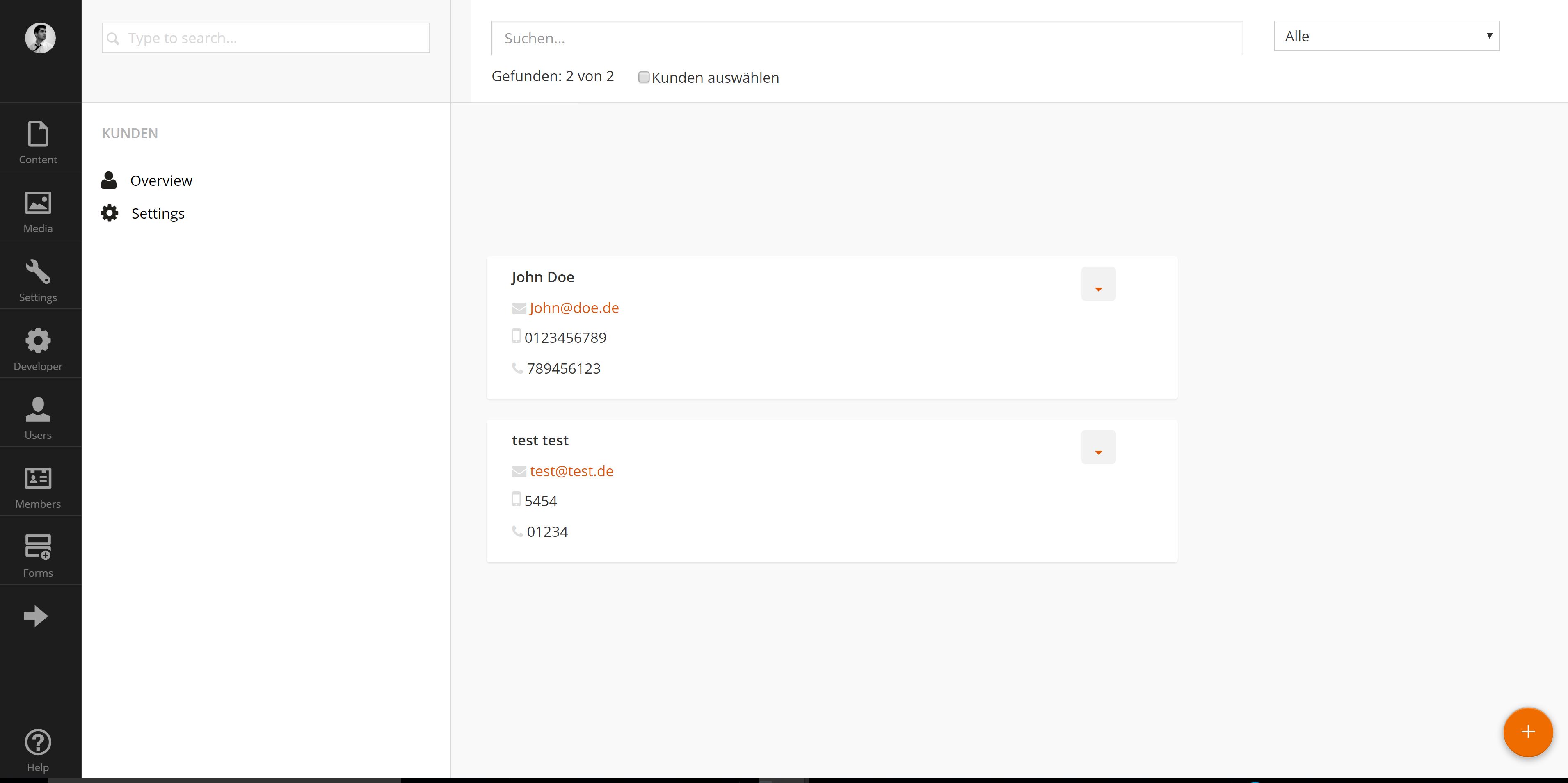Open the Forms section
This screenshot has width=1568, height=783.
pyautogui.click(x=38, y=555)
